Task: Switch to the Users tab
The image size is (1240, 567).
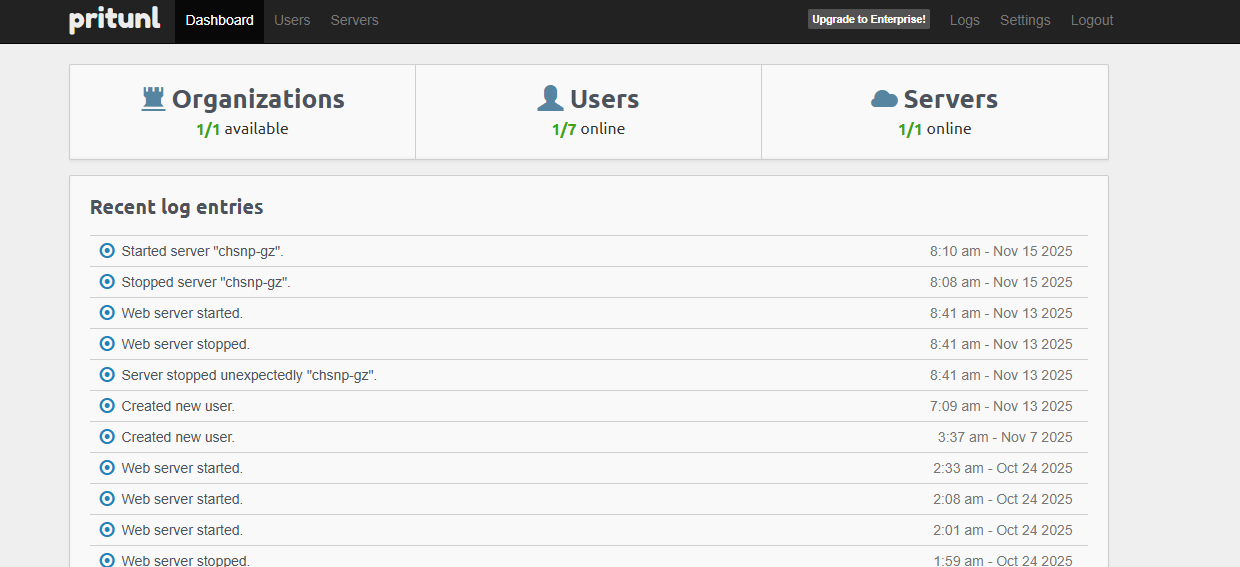Action: 292,20
